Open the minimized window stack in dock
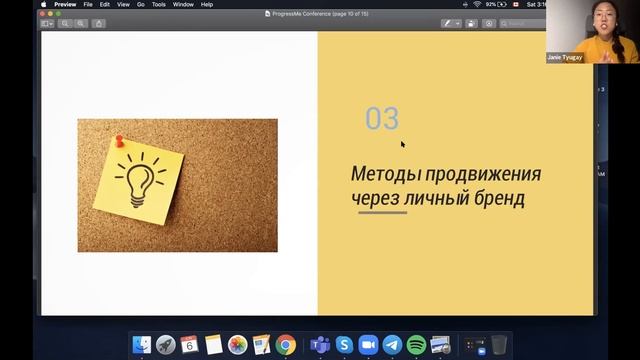 click(476, 346)
